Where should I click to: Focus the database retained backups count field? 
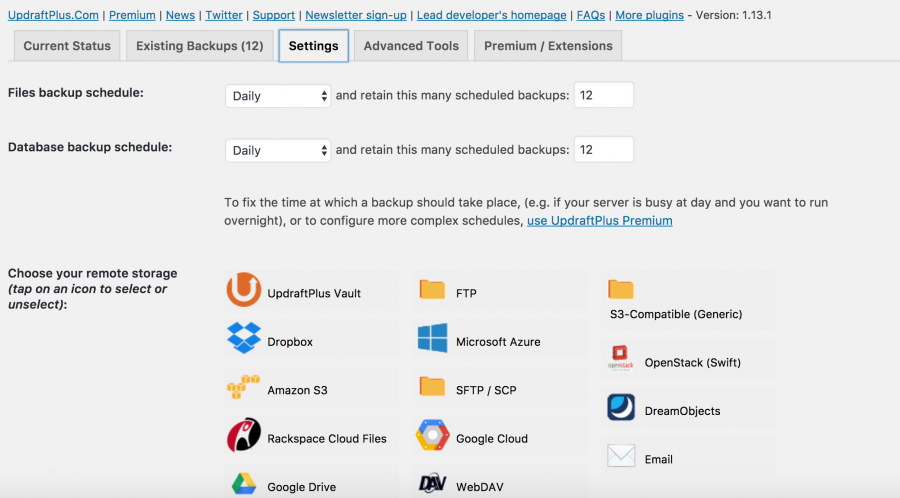click(x=604, y=149)
